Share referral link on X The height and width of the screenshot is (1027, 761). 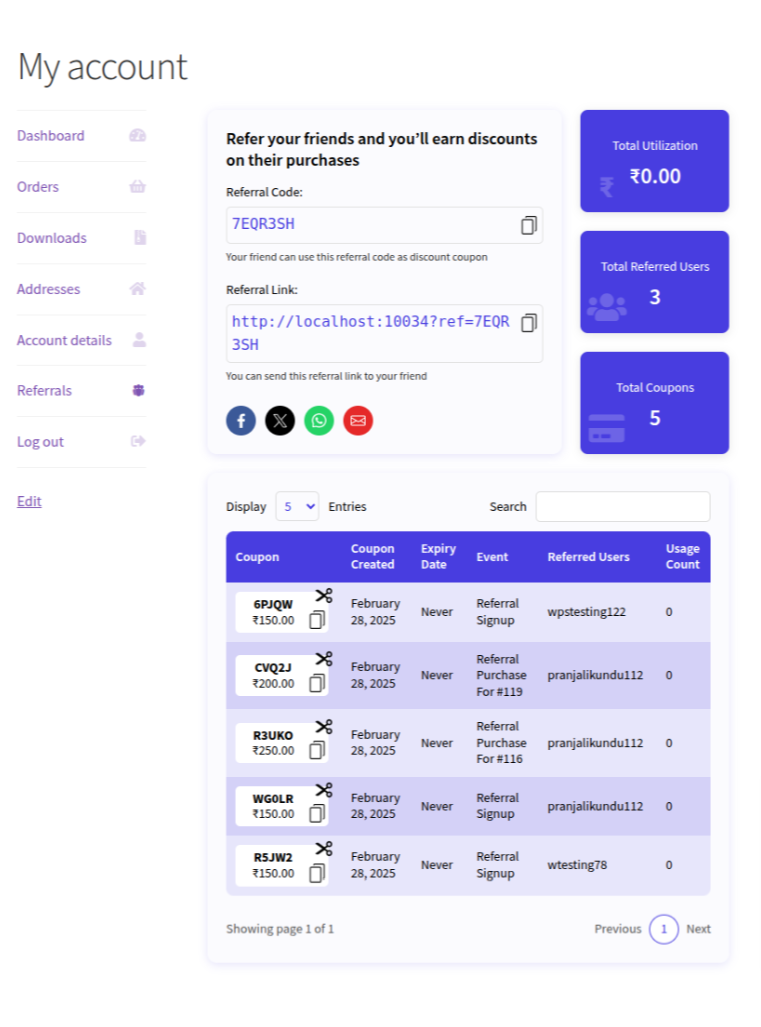280,420
